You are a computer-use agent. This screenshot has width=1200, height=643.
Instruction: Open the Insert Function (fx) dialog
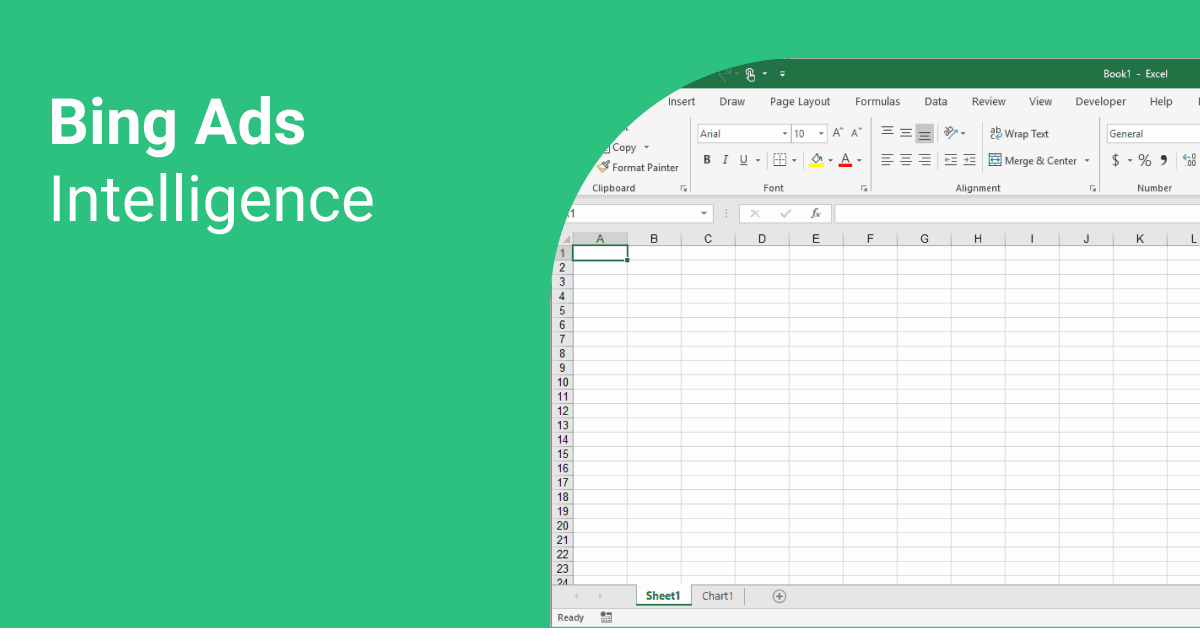coord(814,213)
